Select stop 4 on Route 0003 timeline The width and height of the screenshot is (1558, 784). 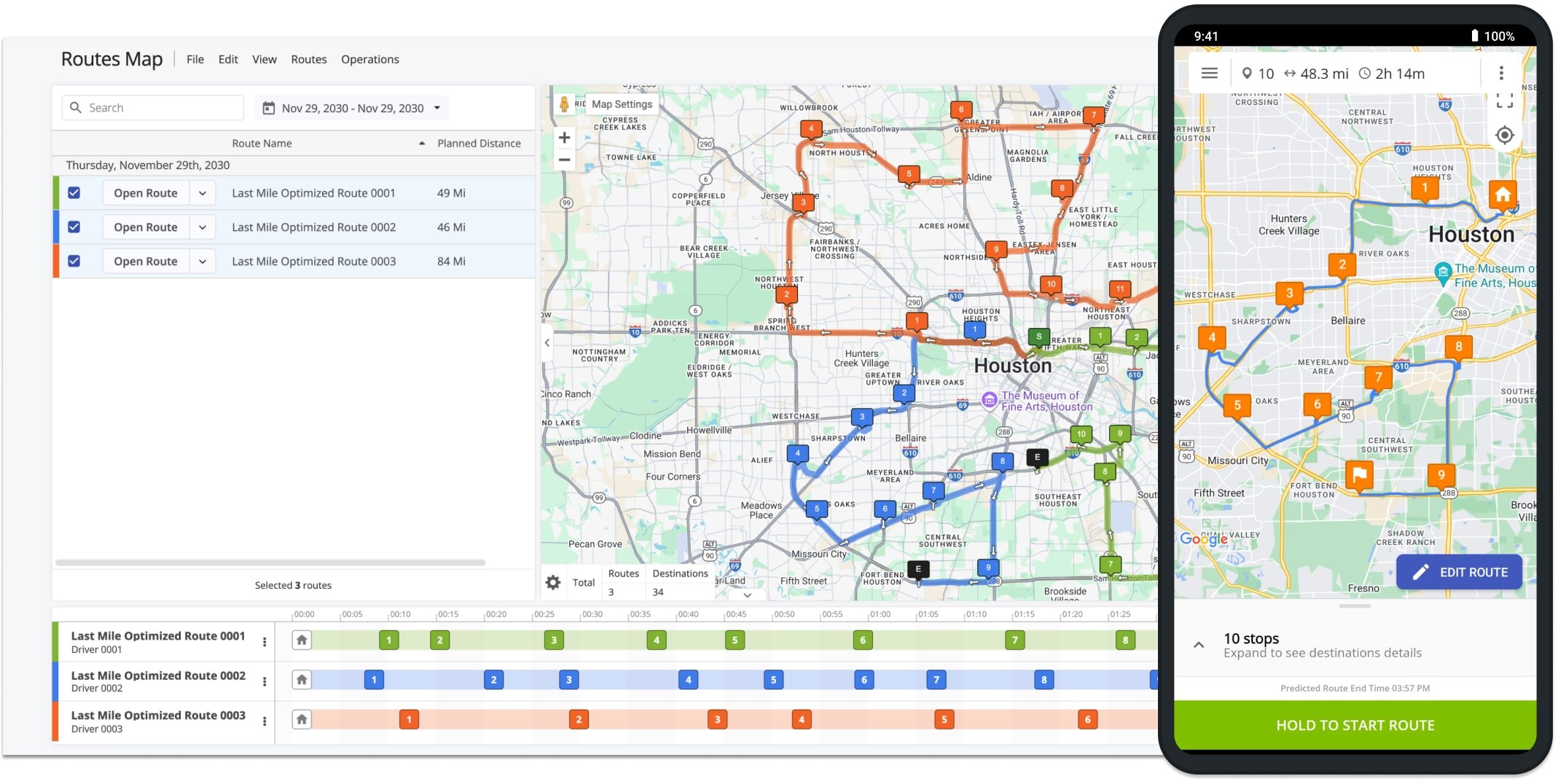point(802,720)
